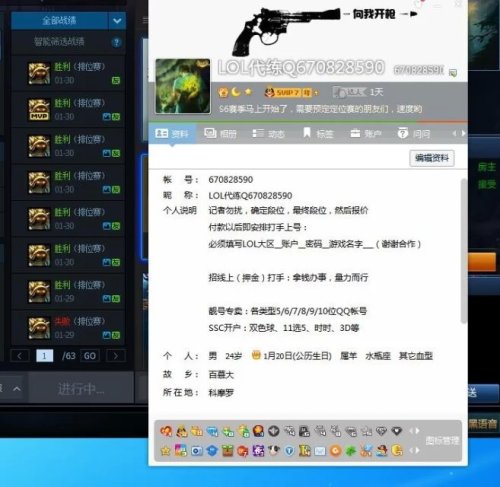Click the colorful square tile icon
Image resolution: width=500 pixels, height=487 pixels.
(181, 451)
